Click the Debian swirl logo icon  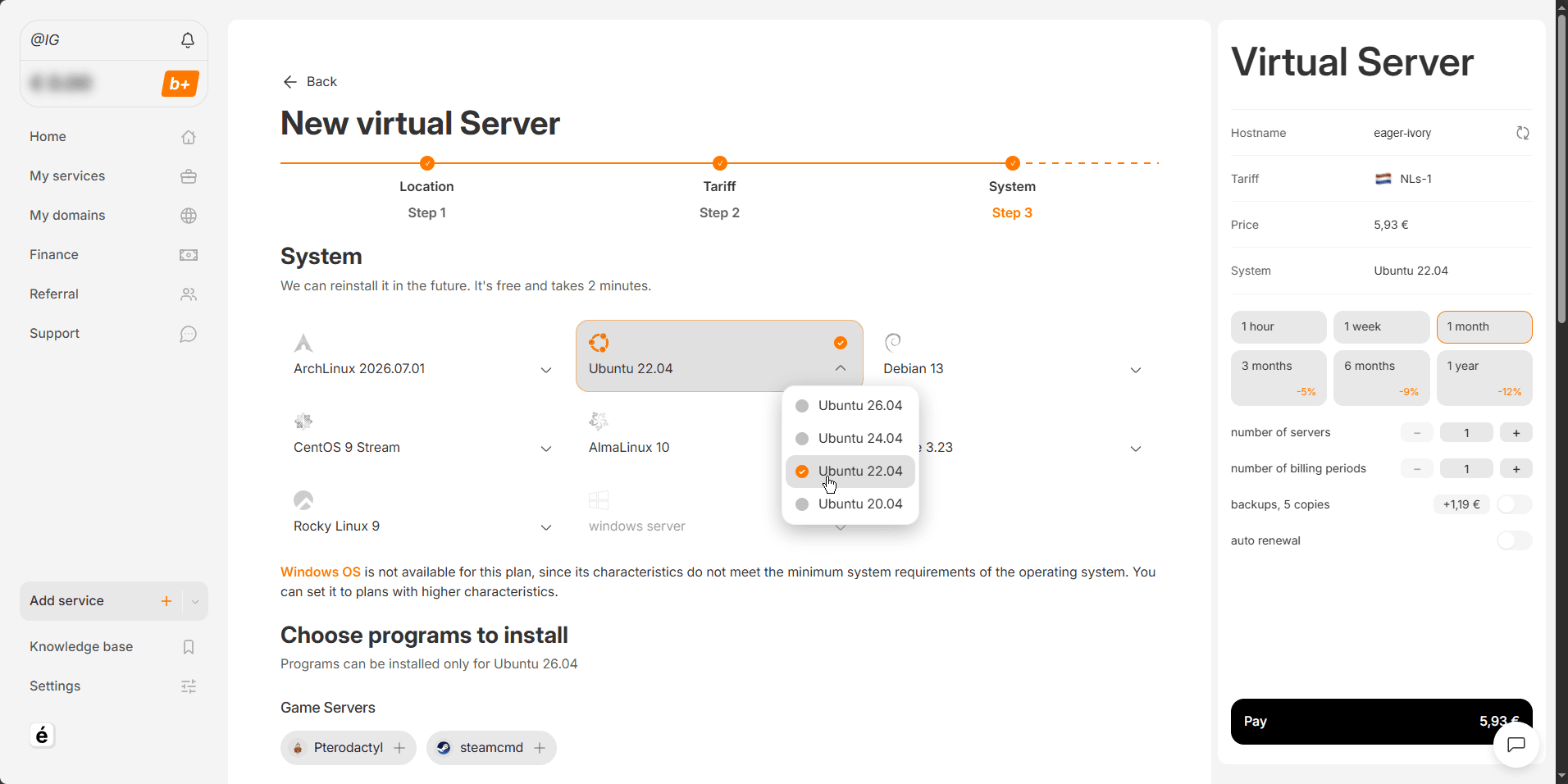893,342
